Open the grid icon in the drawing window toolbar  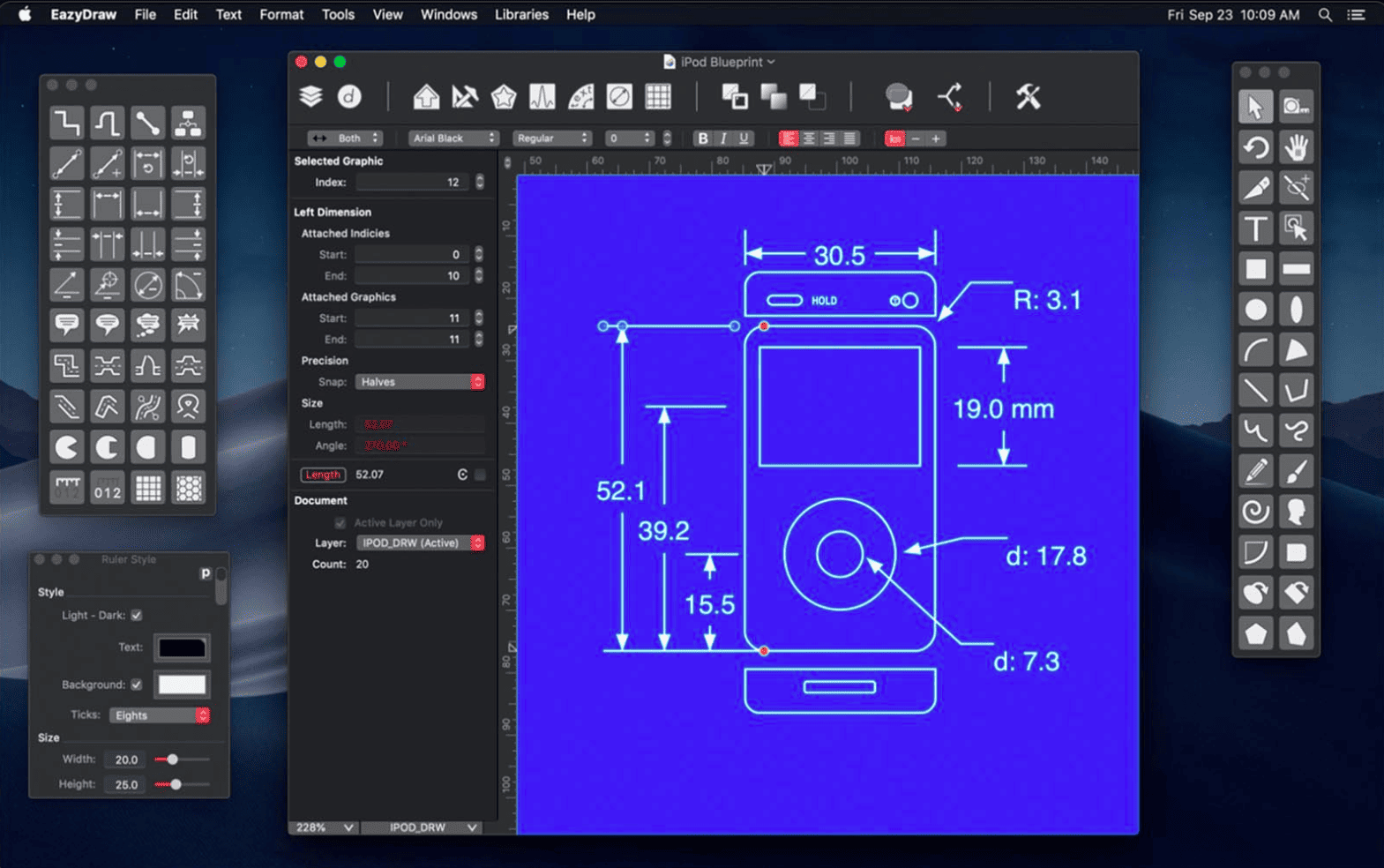point(658,96)
